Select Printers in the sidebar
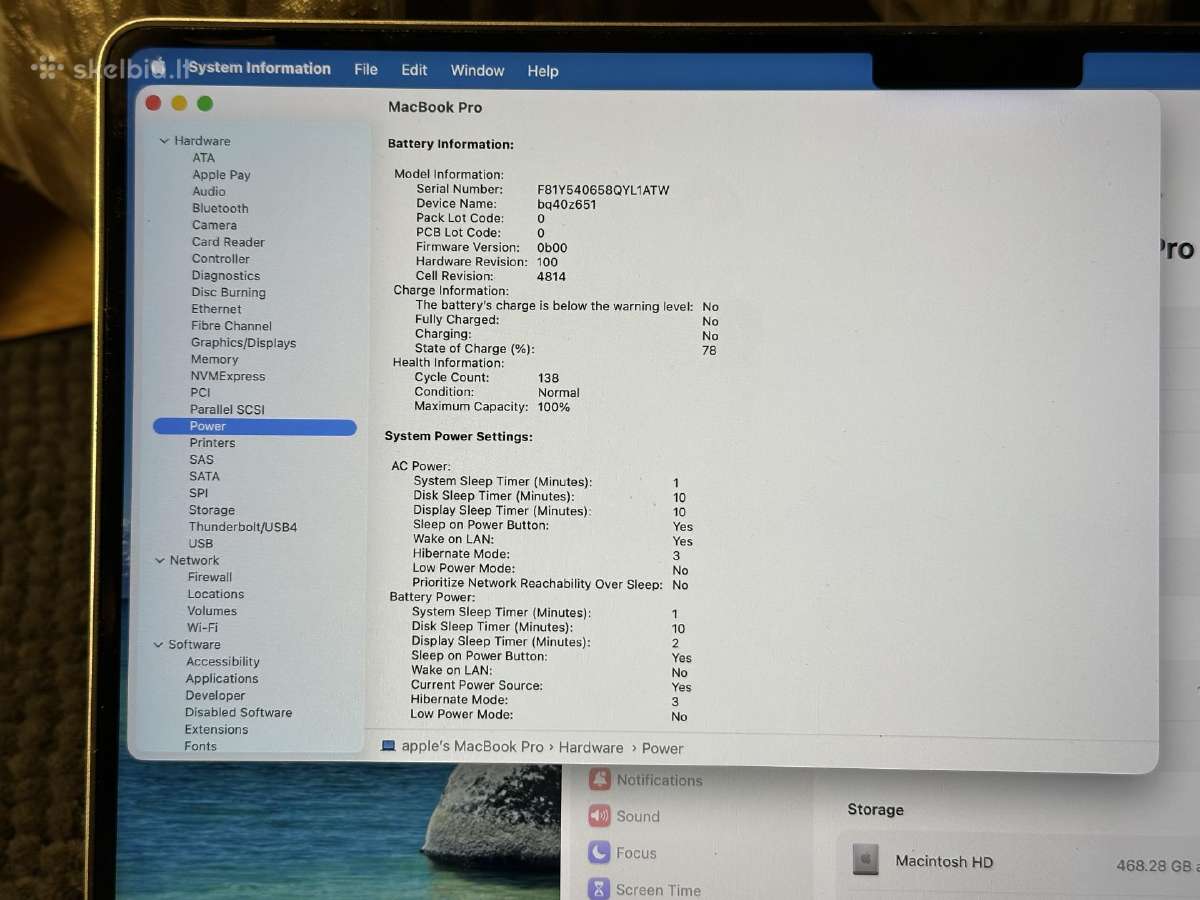 point(212,443)
